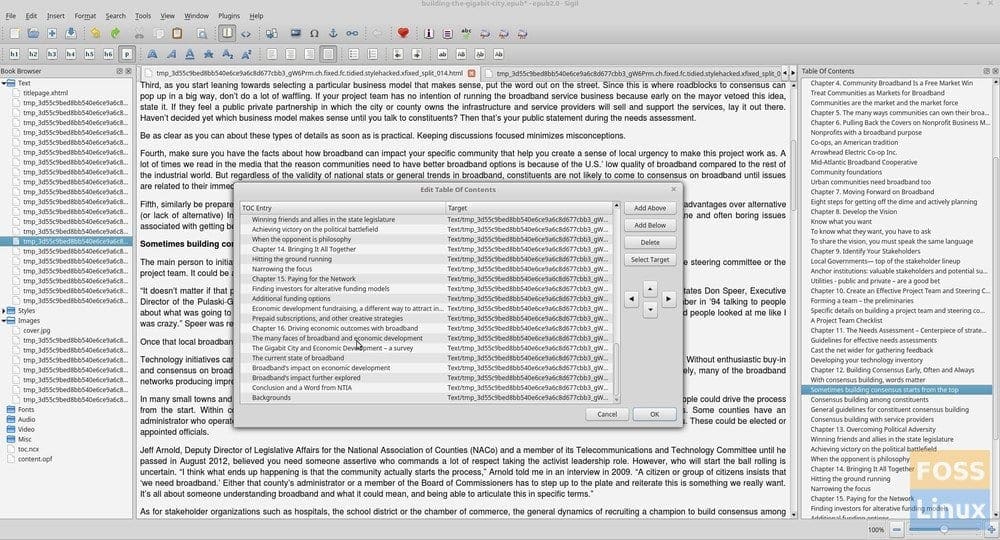Switch to the split_014.html editor tab
This screenshot has height=540, width=1000.
pos(309,73)
